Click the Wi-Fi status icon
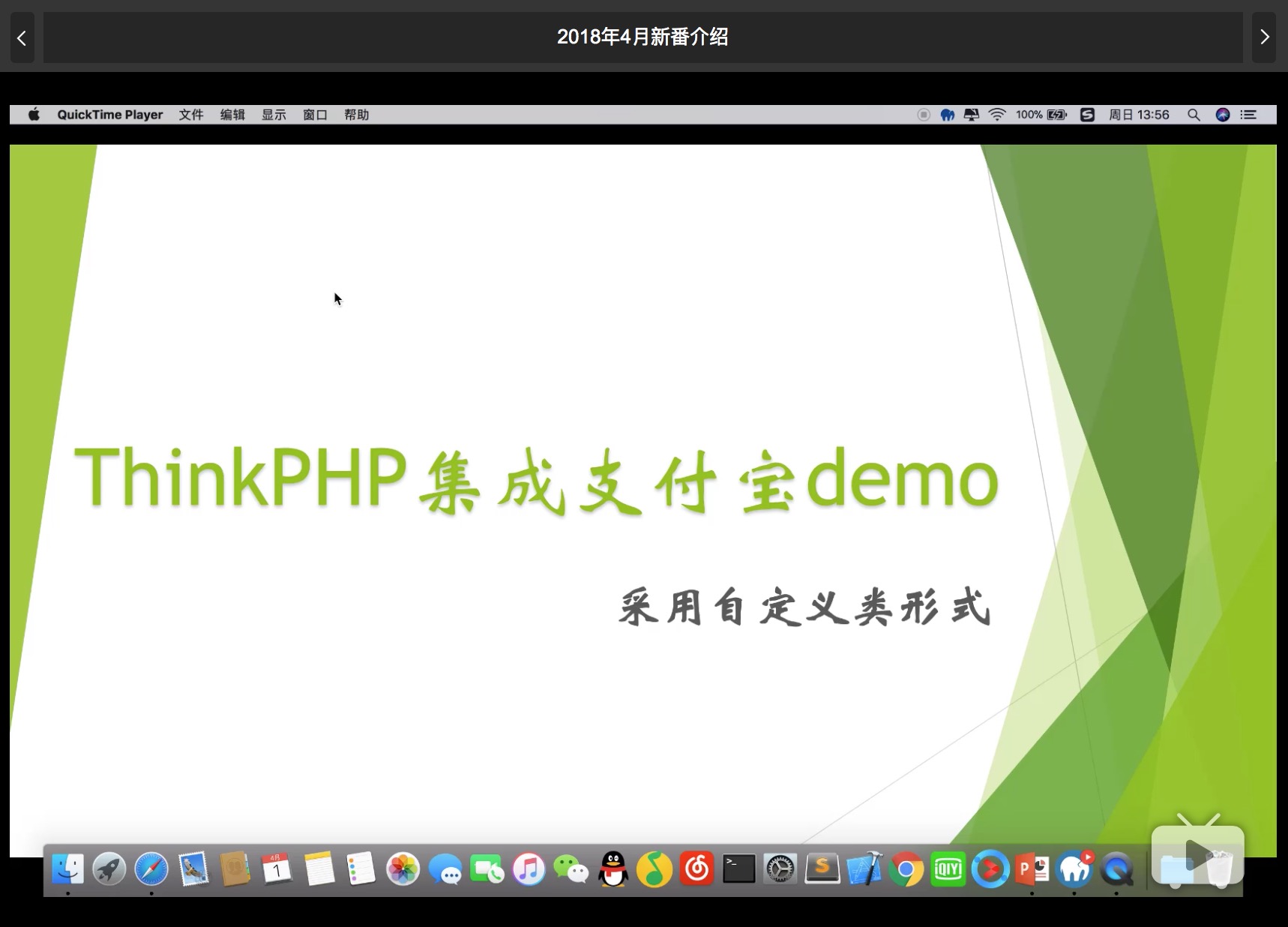 click(x=996, y=115)
